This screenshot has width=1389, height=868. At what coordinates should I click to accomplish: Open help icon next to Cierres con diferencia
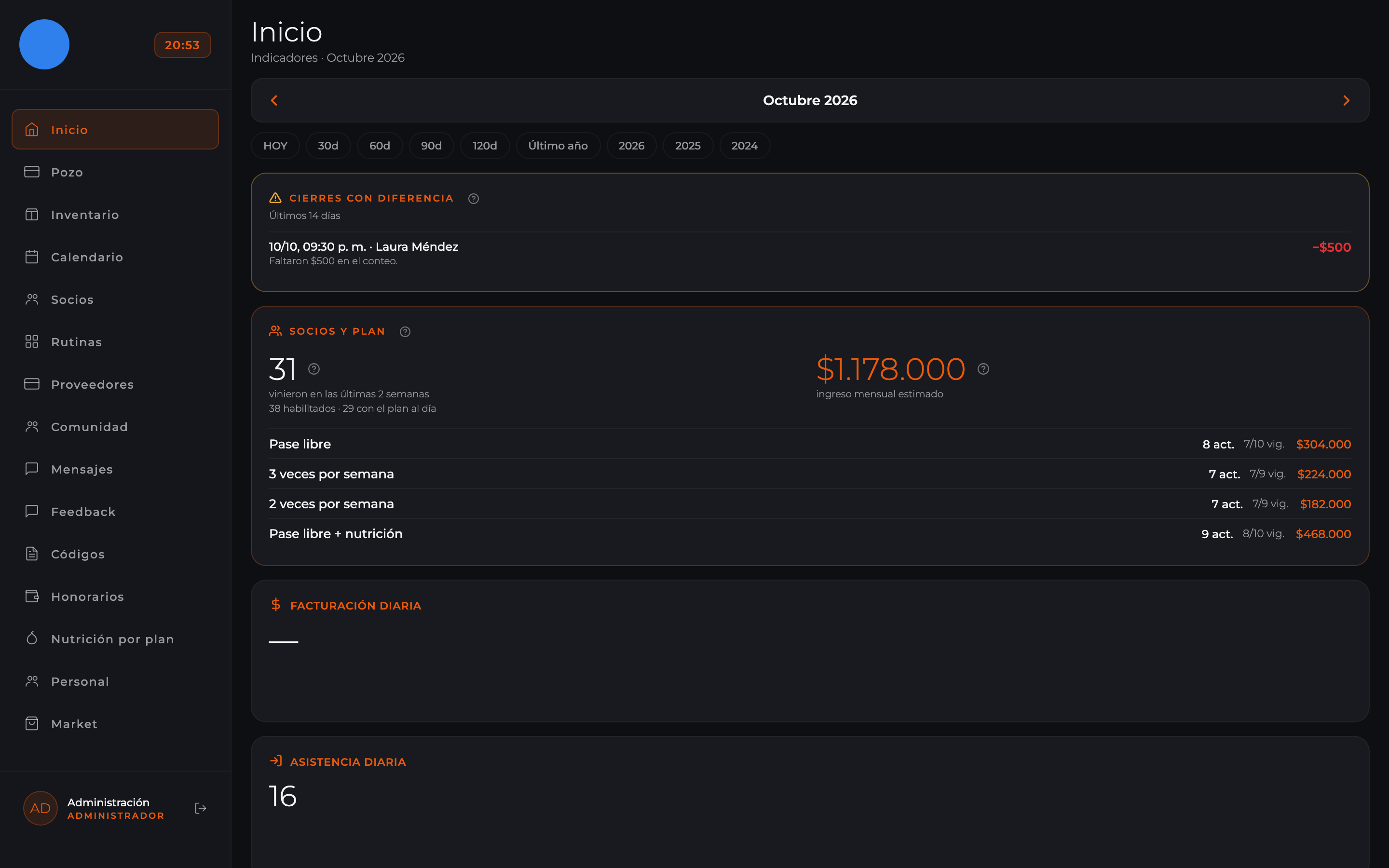pyautogui.click(x=474, y=199)
